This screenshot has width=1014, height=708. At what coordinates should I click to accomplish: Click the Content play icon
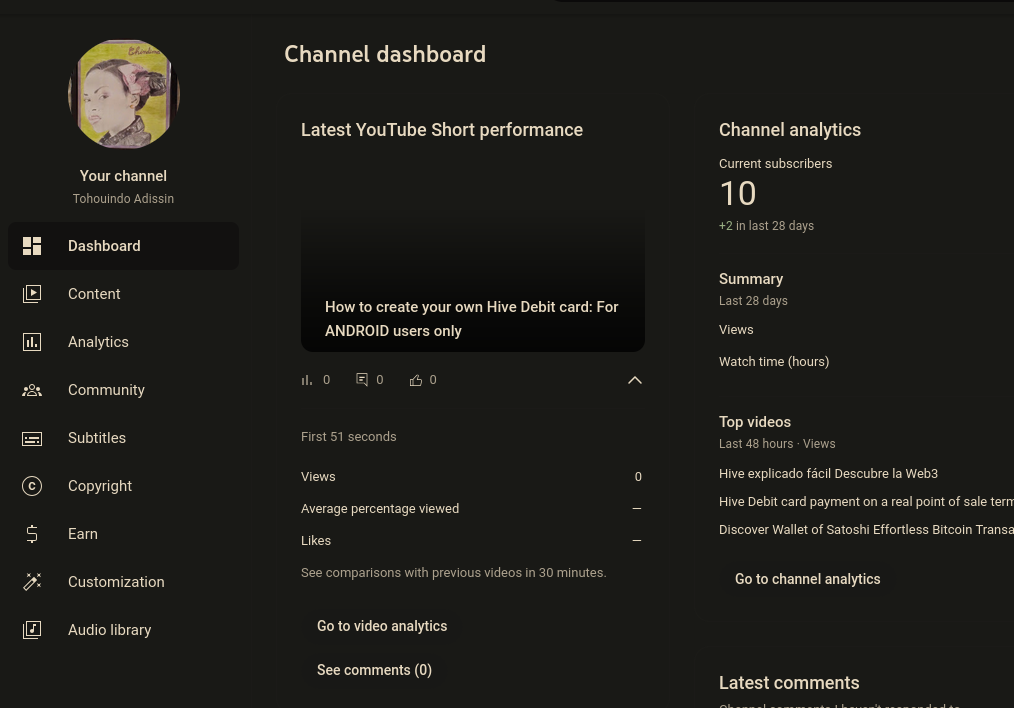click(x=32, y=294)
